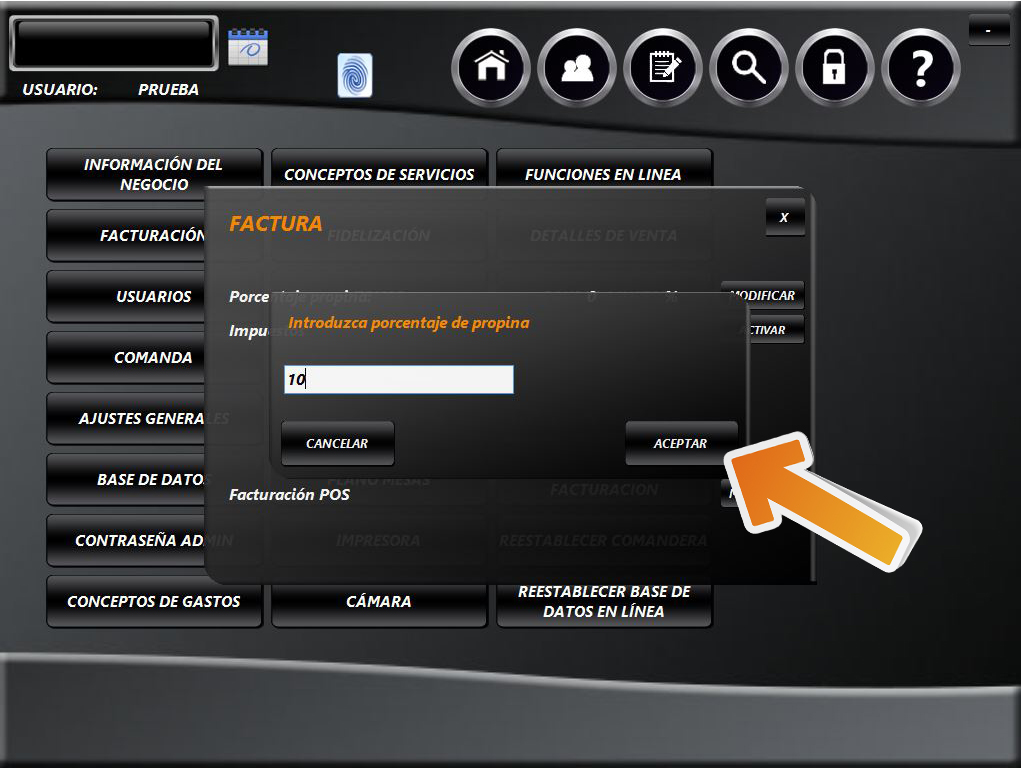This screenshot has height=768, width=1021.
Task: Click the tip percentage input field
Action: 398,380
